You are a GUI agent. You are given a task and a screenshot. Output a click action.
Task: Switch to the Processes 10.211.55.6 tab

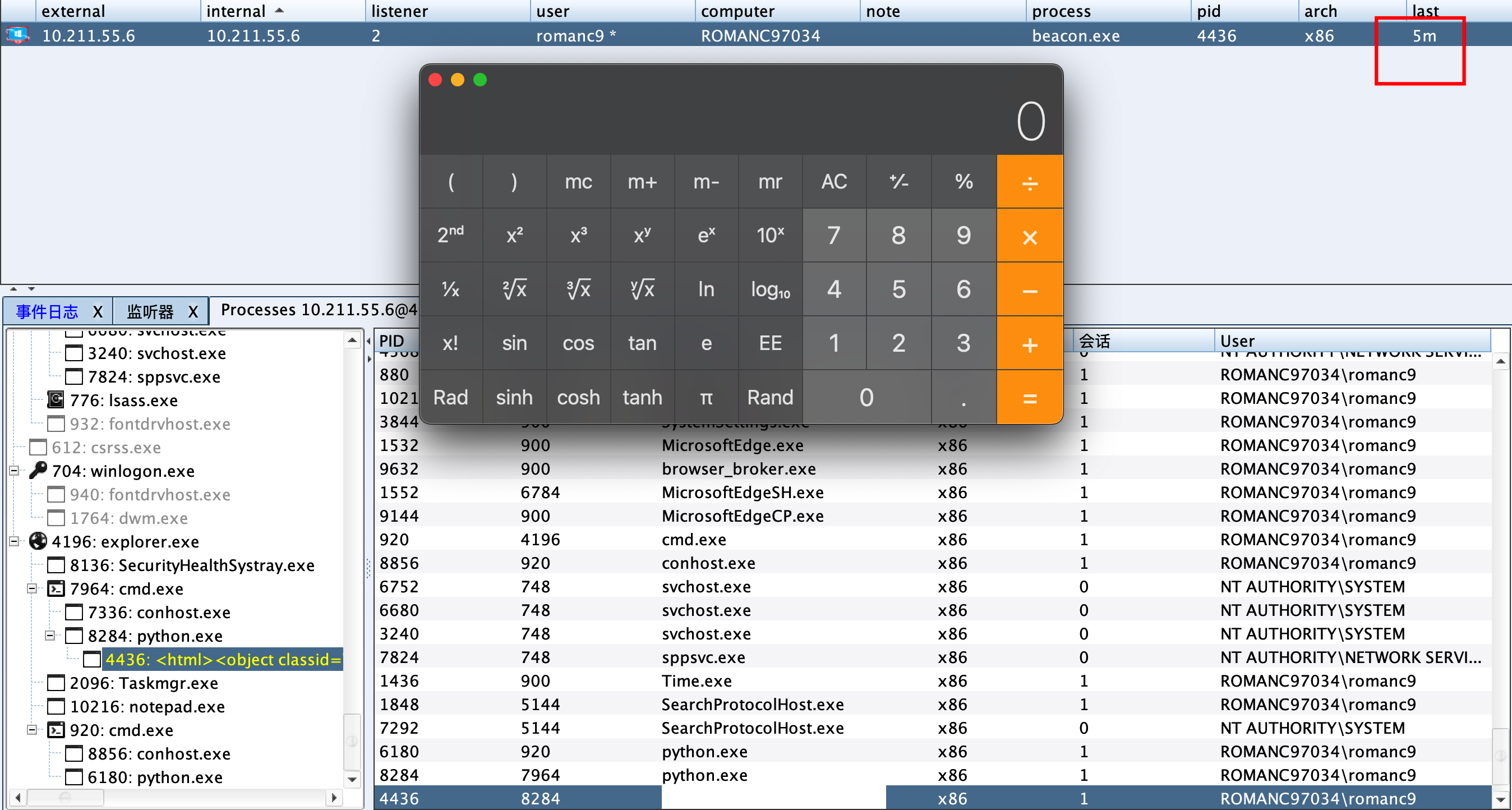319,310
